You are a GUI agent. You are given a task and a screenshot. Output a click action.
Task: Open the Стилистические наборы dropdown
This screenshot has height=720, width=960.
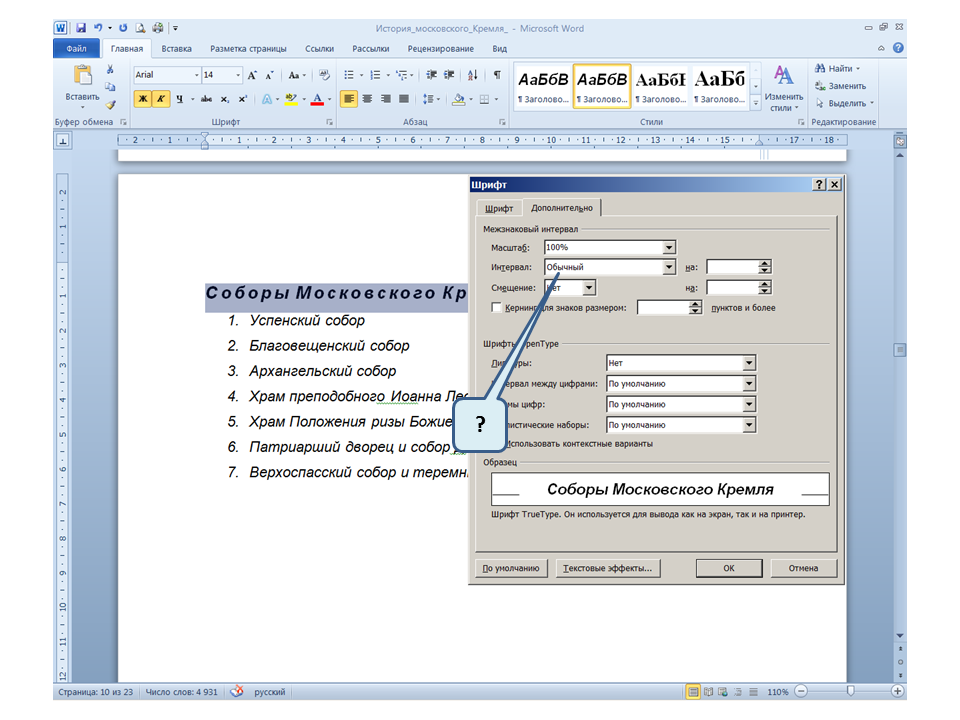pyautogui.click(x=749, y=425)
